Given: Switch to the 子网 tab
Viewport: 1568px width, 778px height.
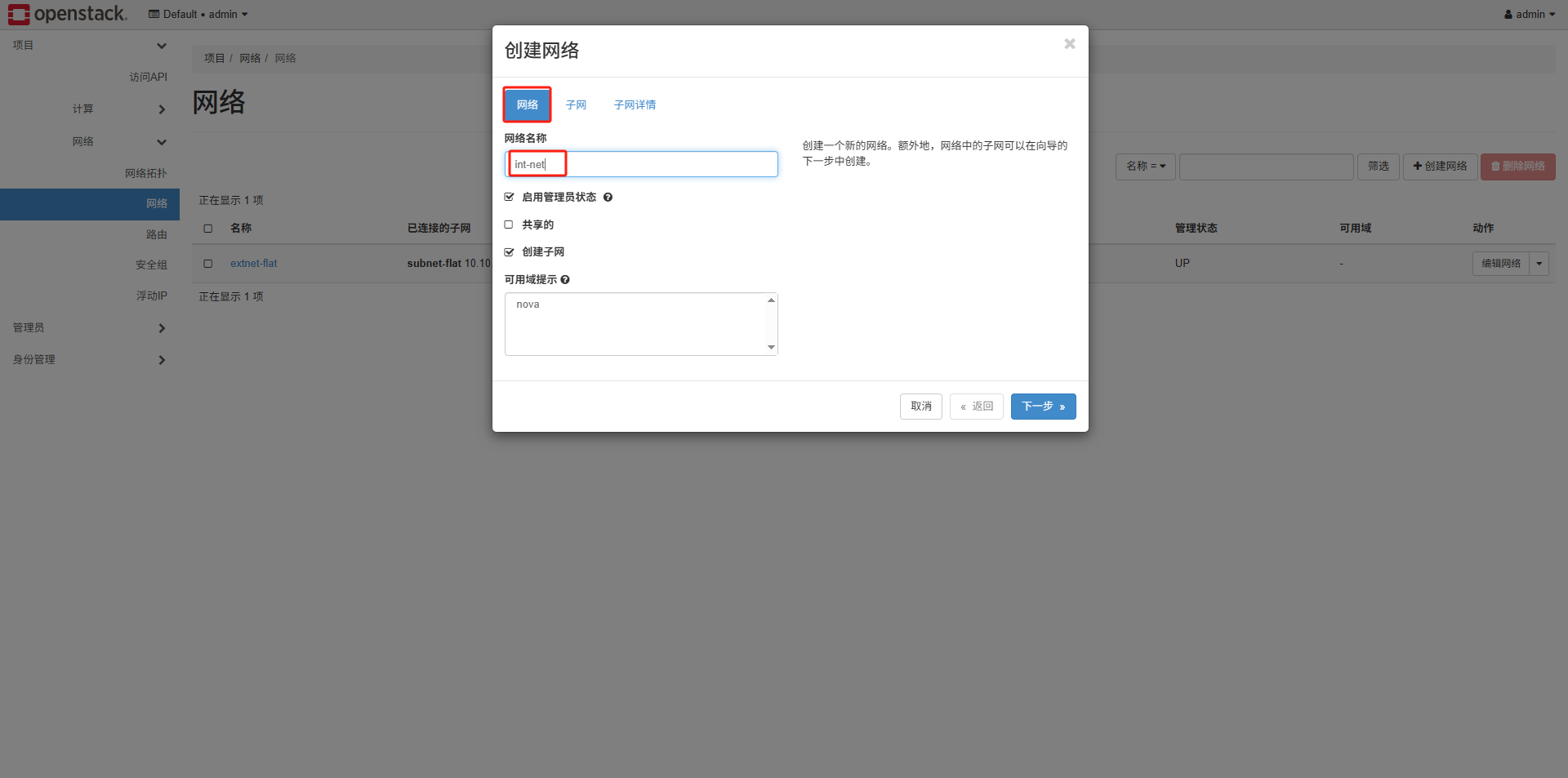Looking at the screenshot, I should tap(576, 105).
